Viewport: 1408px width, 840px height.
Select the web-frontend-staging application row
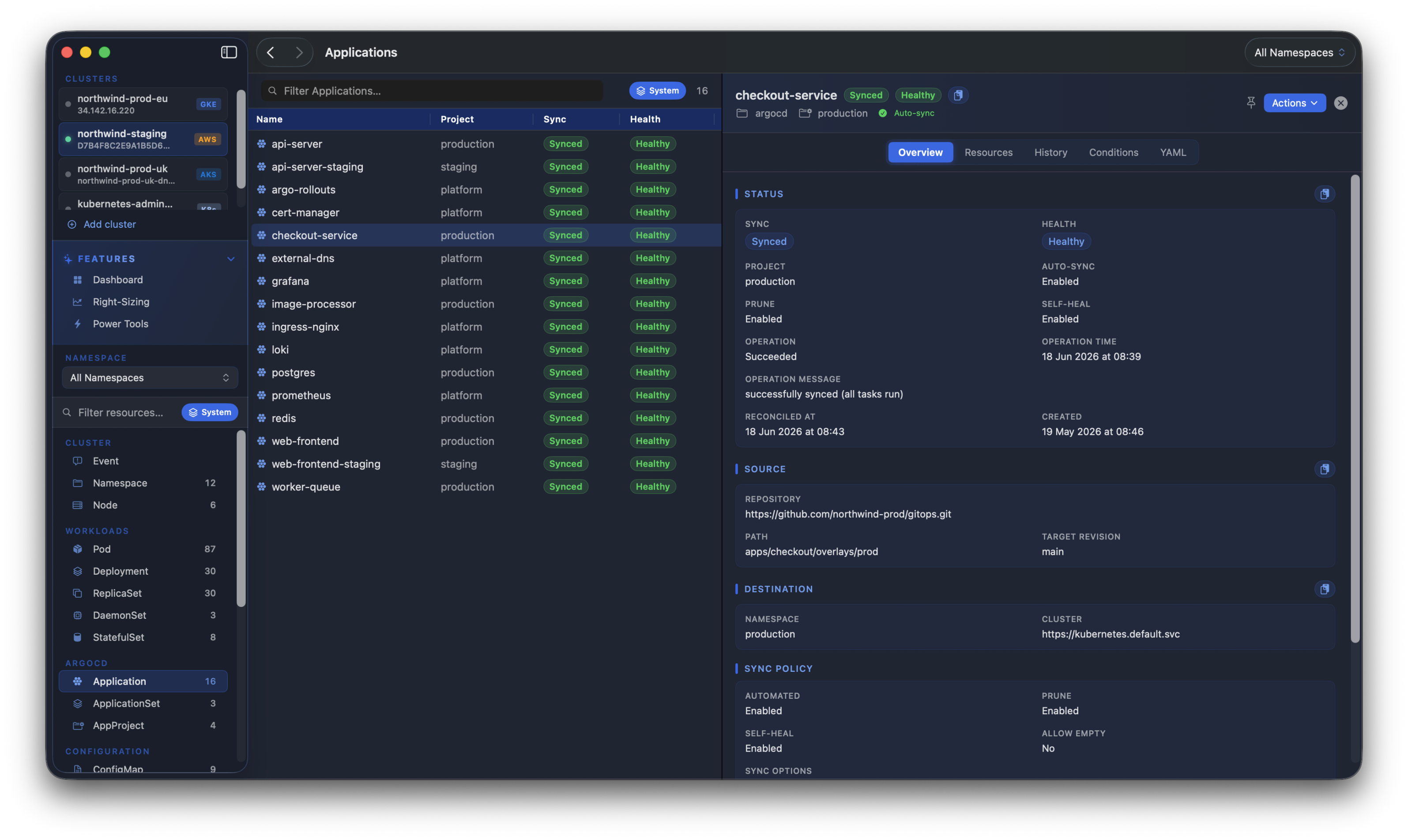click(x=486, y=463)
